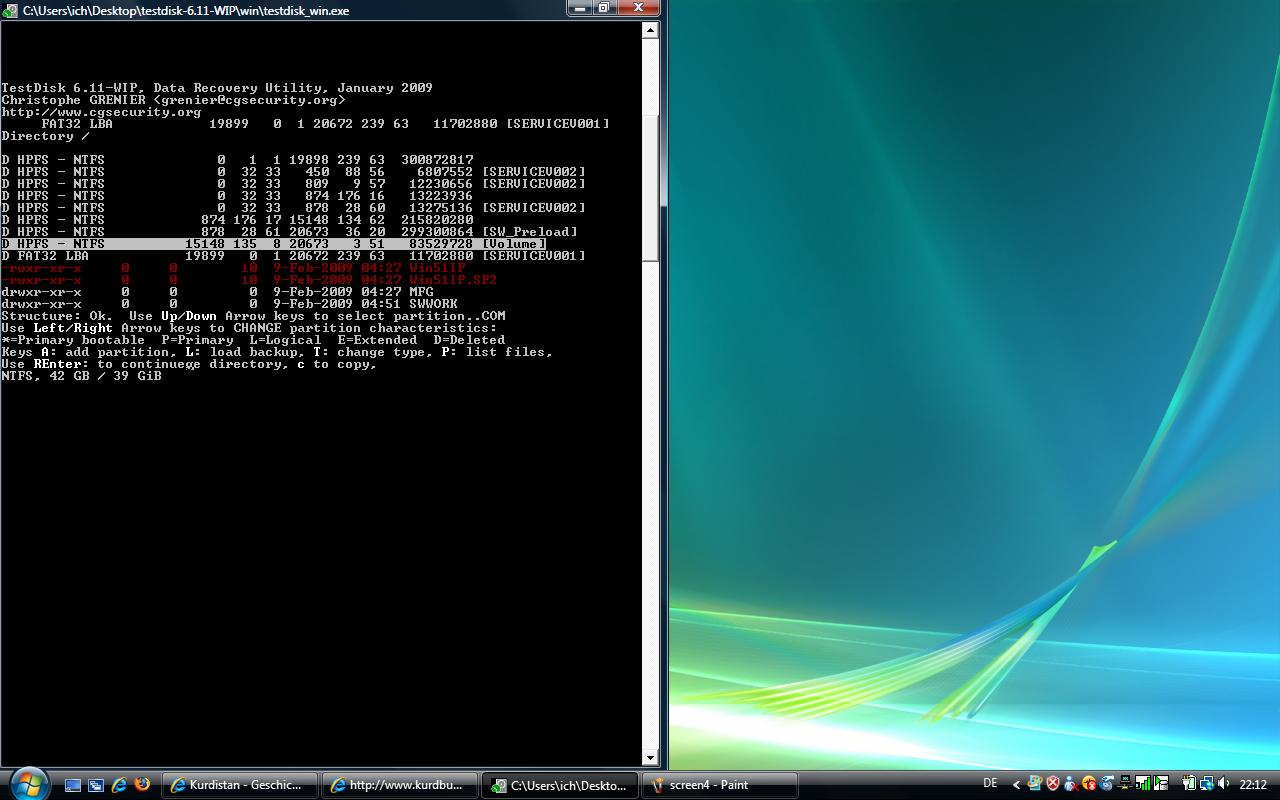
Task: Click the grenier@cgsecurity.org email text
Action: tap(249, 100)
